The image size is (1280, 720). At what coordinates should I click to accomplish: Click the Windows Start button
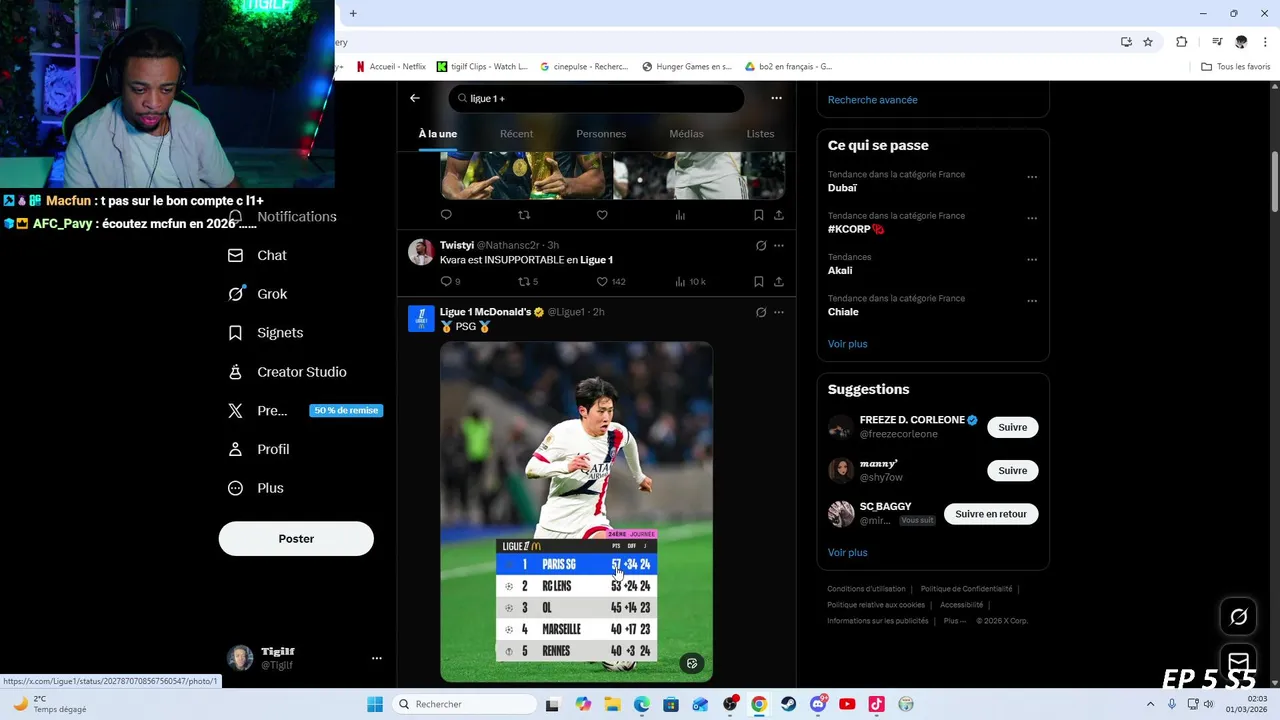375,704
